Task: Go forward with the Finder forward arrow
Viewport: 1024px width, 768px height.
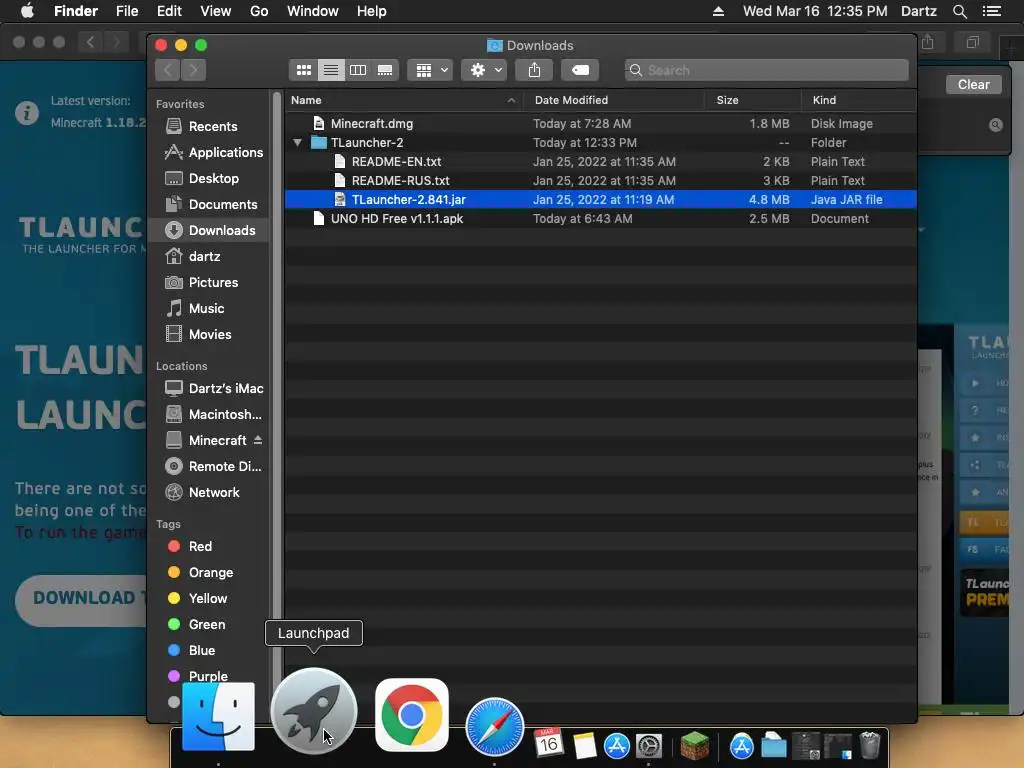Action: (x=193, y=70)
